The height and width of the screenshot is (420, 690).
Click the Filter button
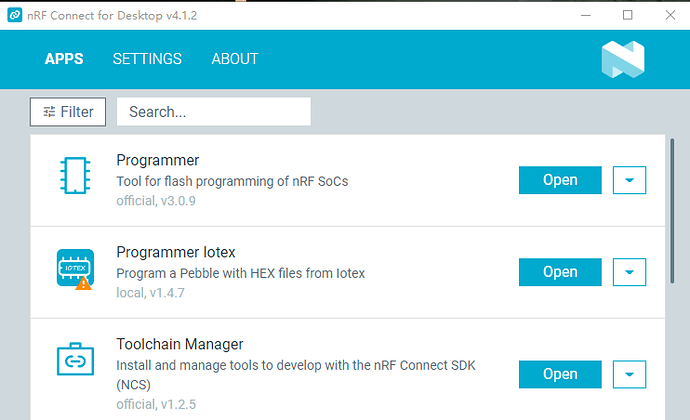click(68, 112)
